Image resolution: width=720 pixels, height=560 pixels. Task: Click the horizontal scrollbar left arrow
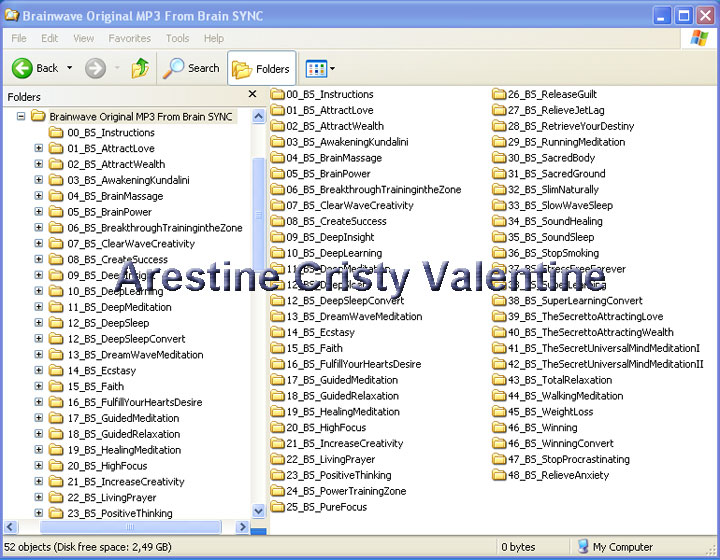tap(11, 527)
